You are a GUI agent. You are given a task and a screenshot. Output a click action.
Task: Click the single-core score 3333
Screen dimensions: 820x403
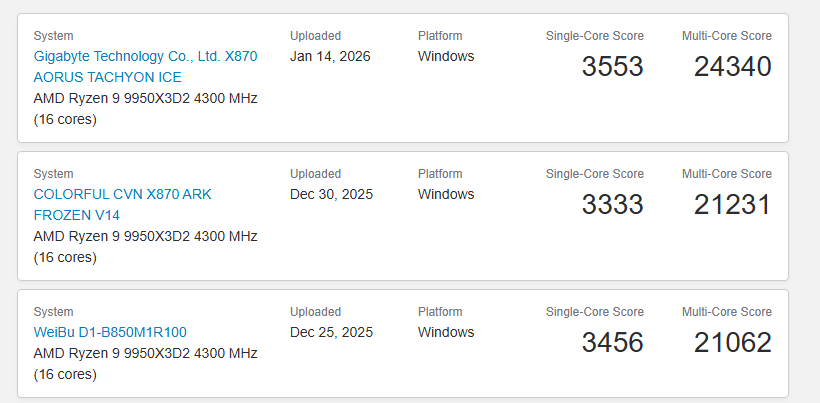coord(612,205)
